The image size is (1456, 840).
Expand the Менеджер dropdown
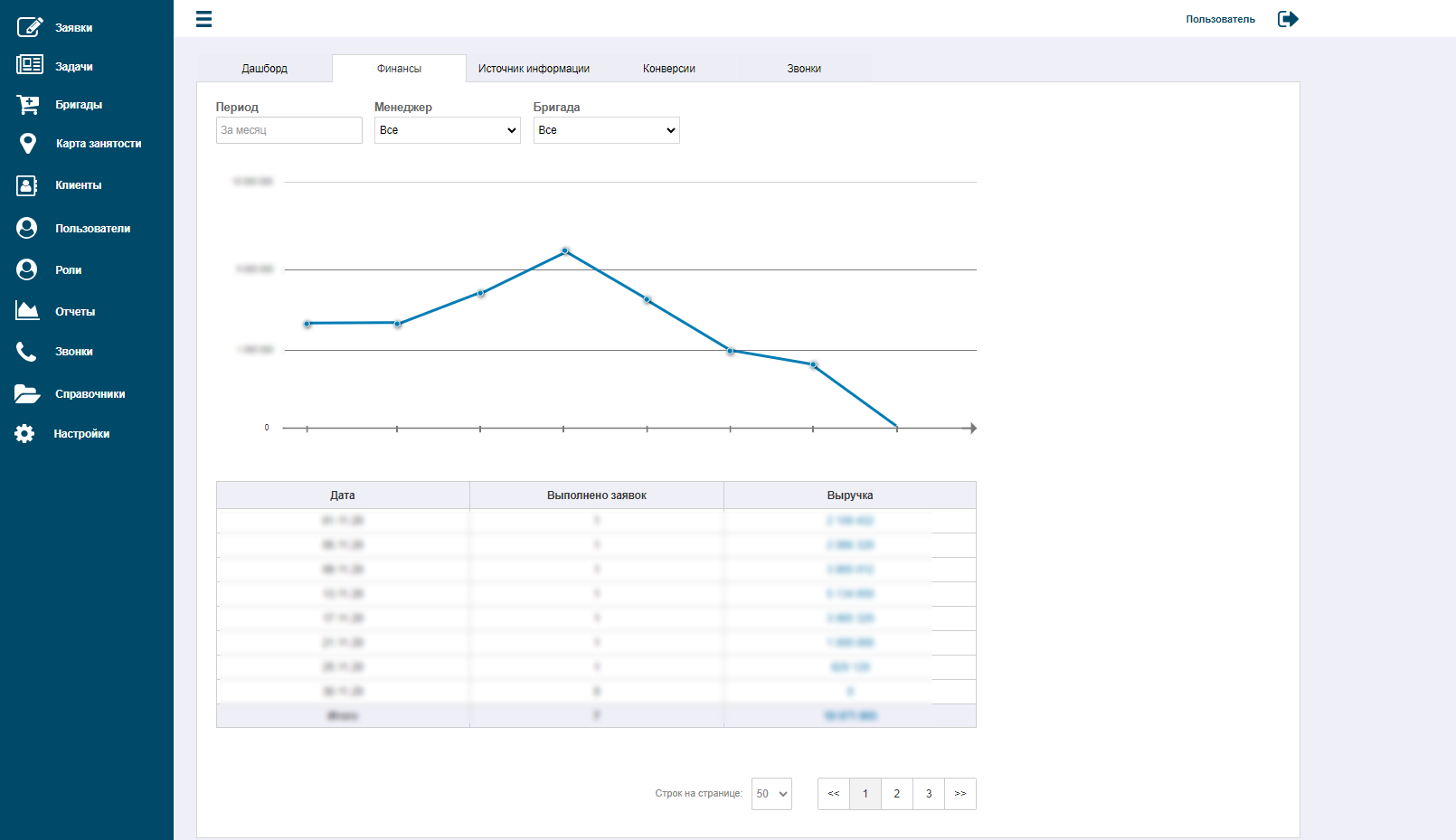point(448,130)
